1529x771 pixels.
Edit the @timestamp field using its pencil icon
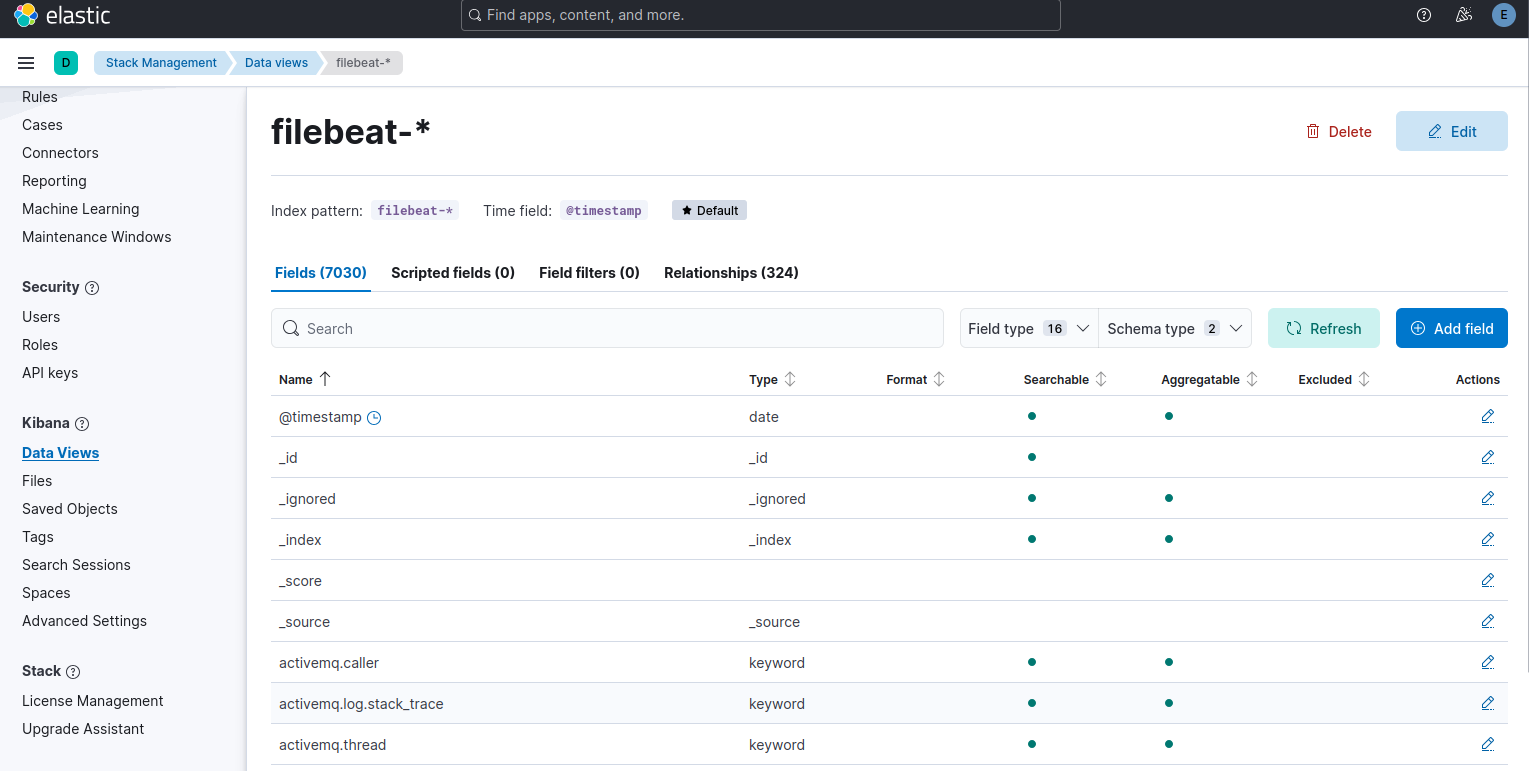pos(1487,416)
